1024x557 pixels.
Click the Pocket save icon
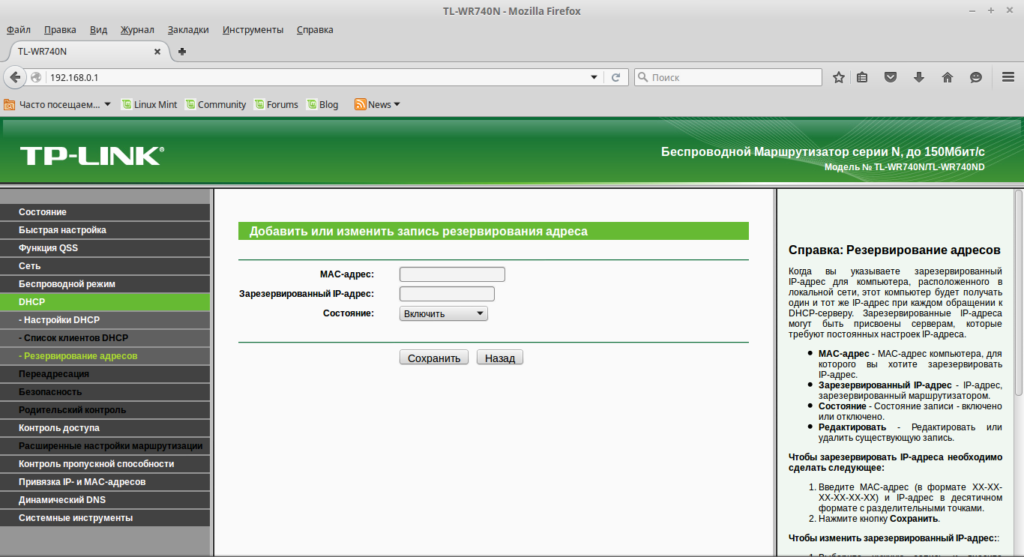pos(890,77)
